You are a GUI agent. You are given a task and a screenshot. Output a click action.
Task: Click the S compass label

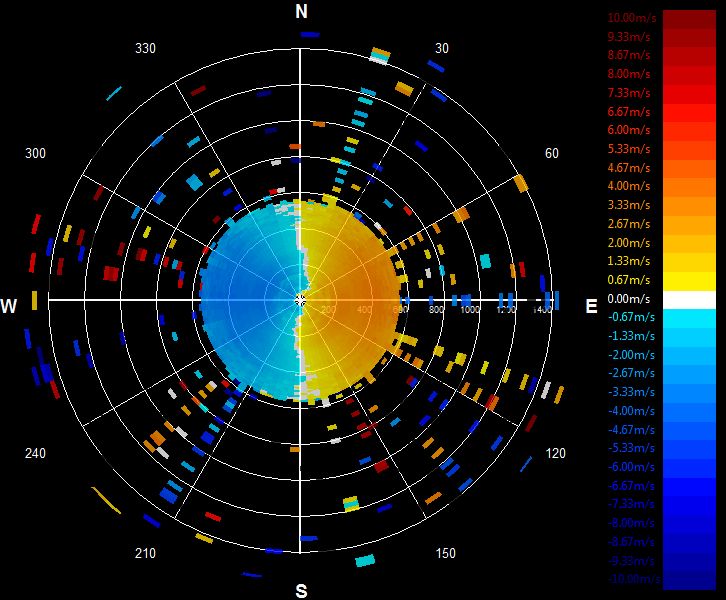[301, 591]
